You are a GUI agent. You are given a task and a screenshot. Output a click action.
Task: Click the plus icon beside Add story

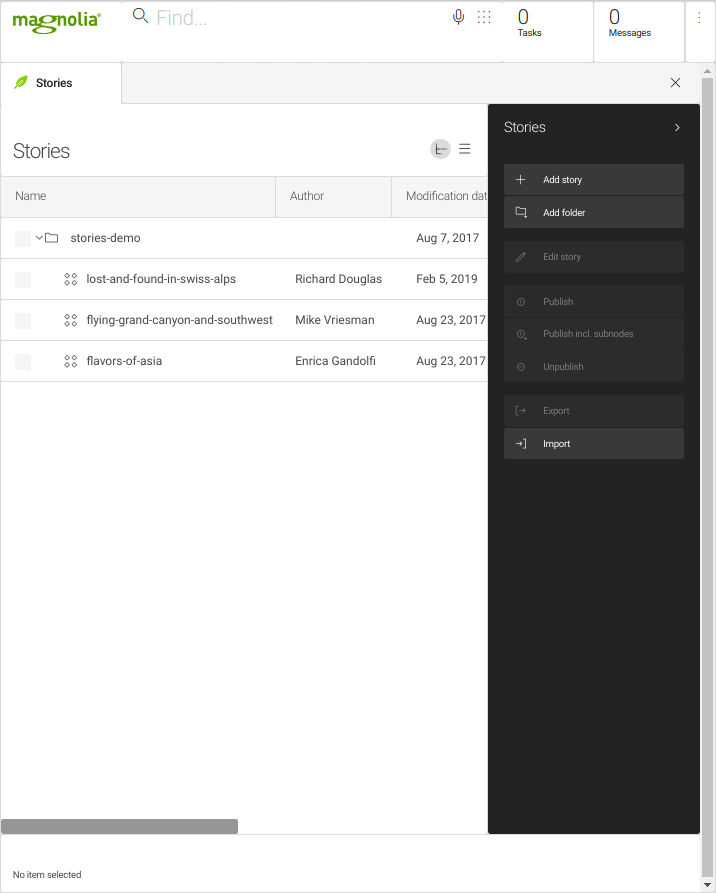click(521, 180)
